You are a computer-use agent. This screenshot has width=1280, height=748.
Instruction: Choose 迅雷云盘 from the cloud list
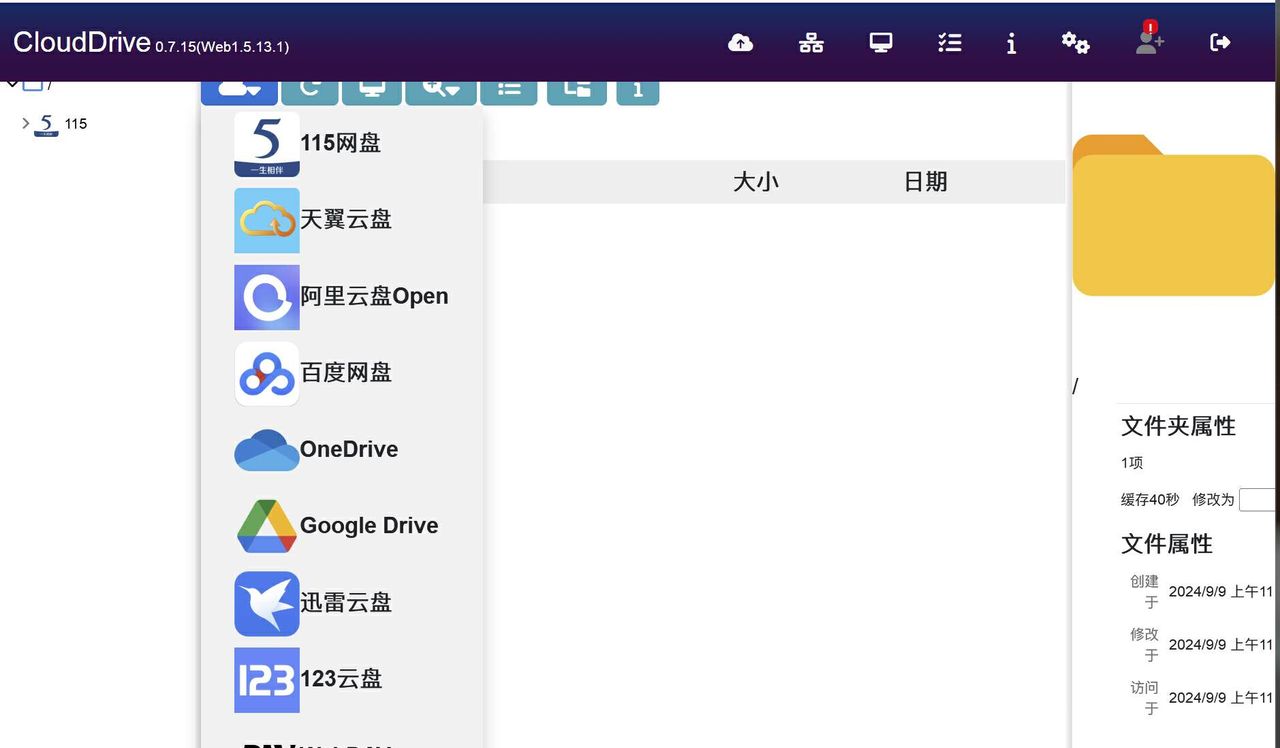point(341,603)
